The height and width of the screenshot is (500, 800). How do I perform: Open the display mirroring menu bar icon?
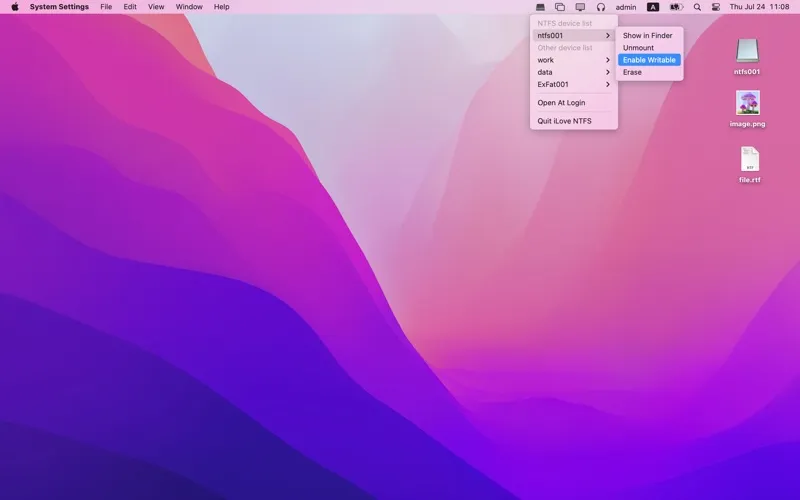tap(580, 7)
